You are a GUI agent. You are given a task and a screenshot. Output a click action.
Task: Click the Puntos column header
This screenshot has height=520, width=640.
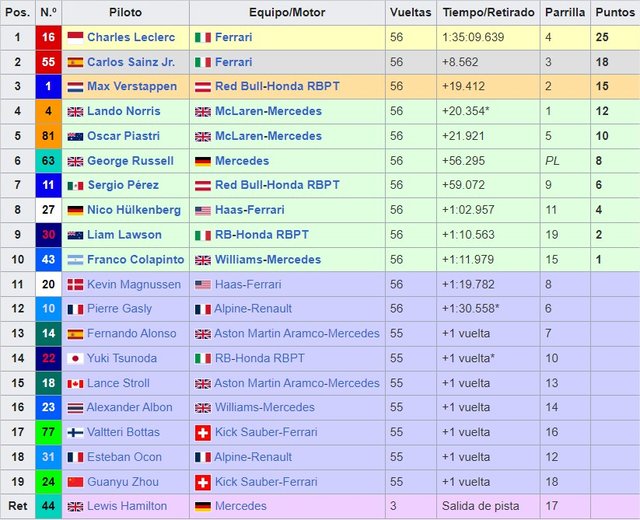point(615,13)
